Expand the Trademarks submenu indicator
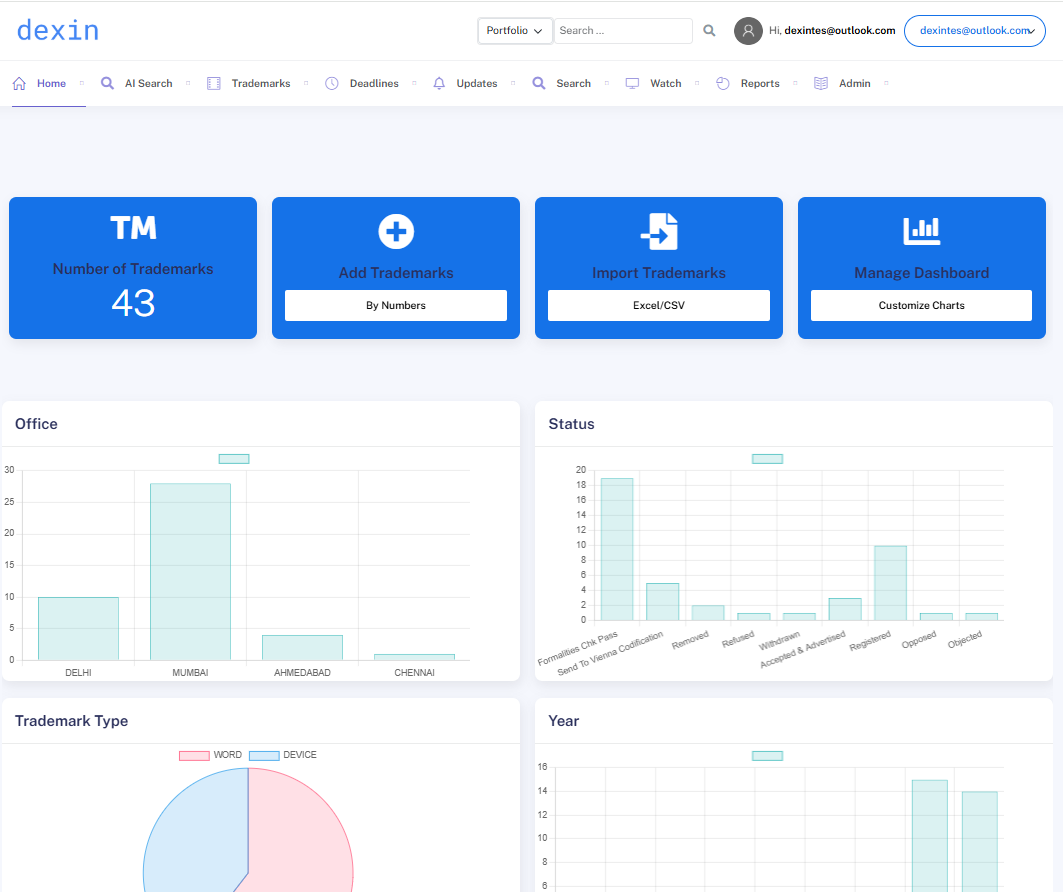This screenshot has height=892, width=1063. (306, 83)
